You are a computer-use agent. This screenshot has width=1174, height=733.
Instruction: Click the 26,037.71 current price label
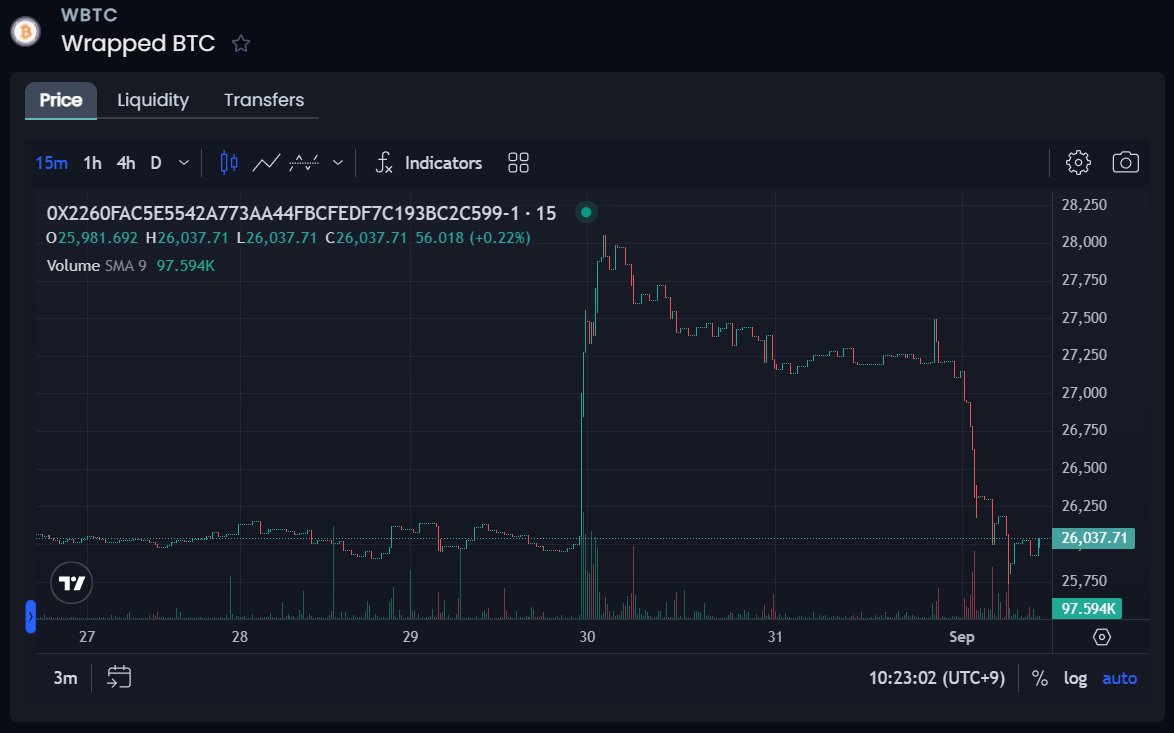(1093, 538)
